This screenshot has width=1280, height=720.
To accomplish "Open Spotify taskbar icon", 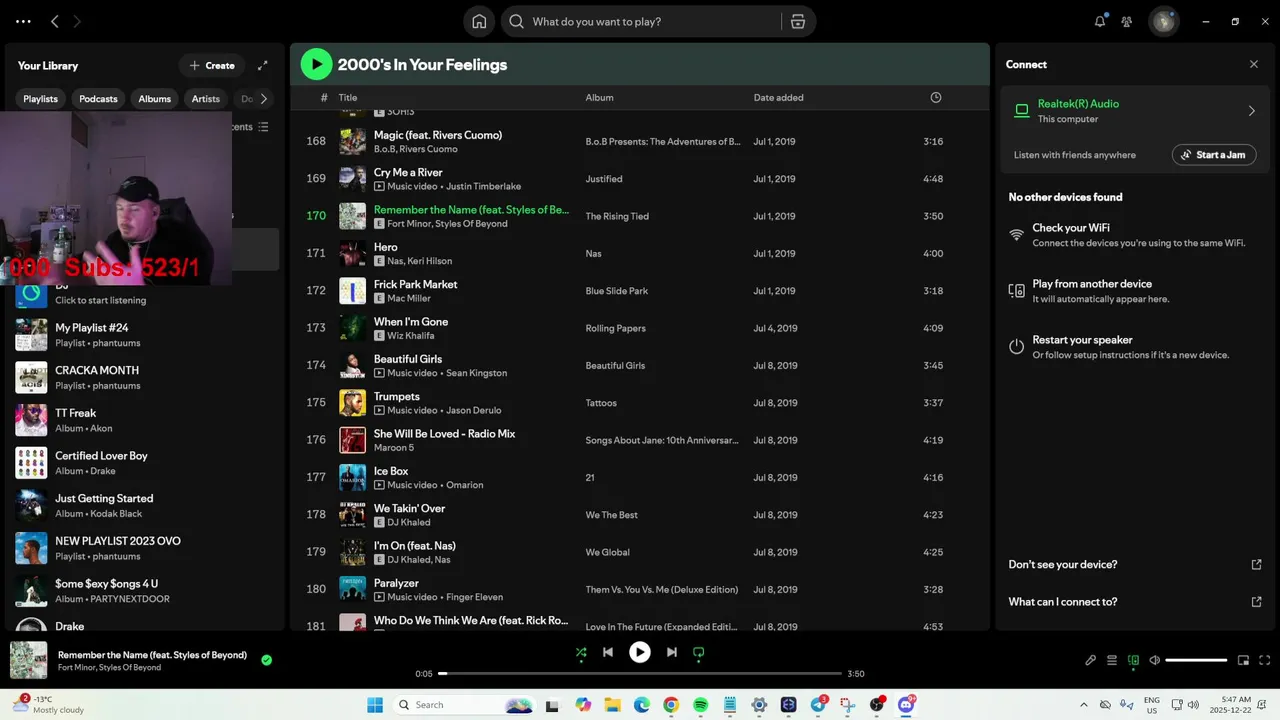I will (700, 705).
